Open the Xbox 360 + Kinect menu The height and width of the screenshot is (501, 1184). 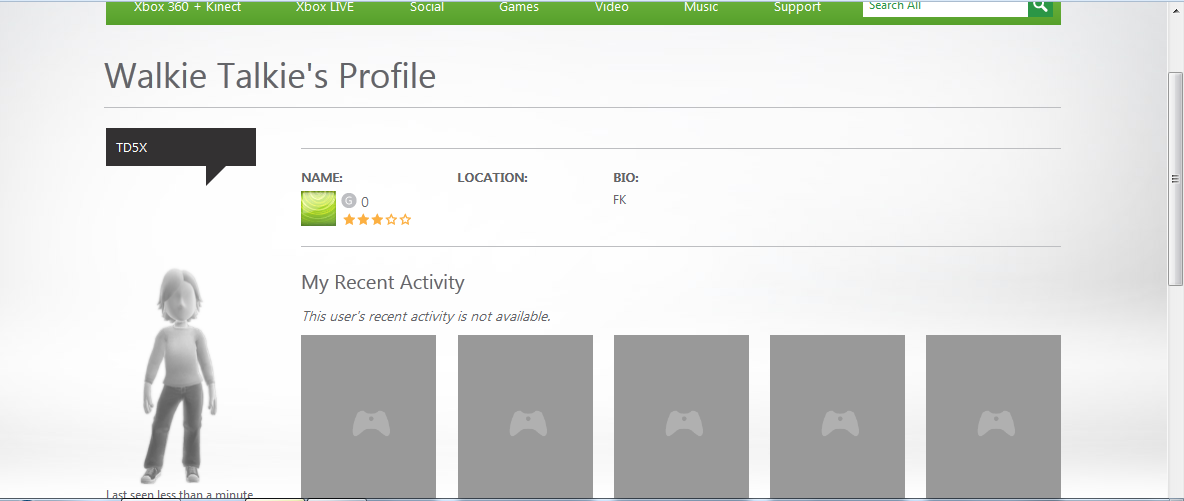187,7
